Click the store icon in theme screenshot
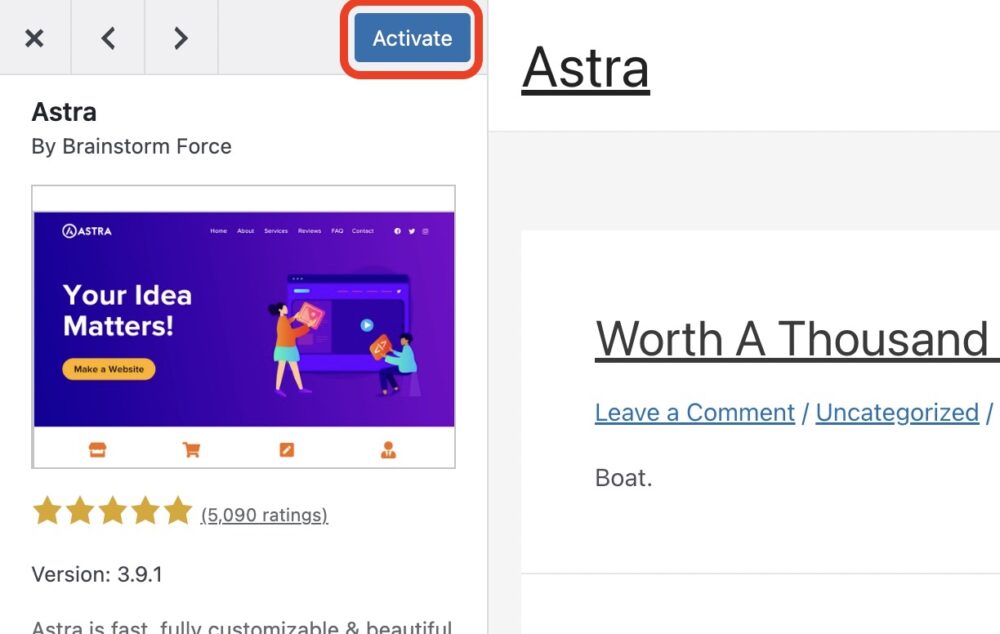Viewport: 1000px width, 634px height. [x=98, y=450]
